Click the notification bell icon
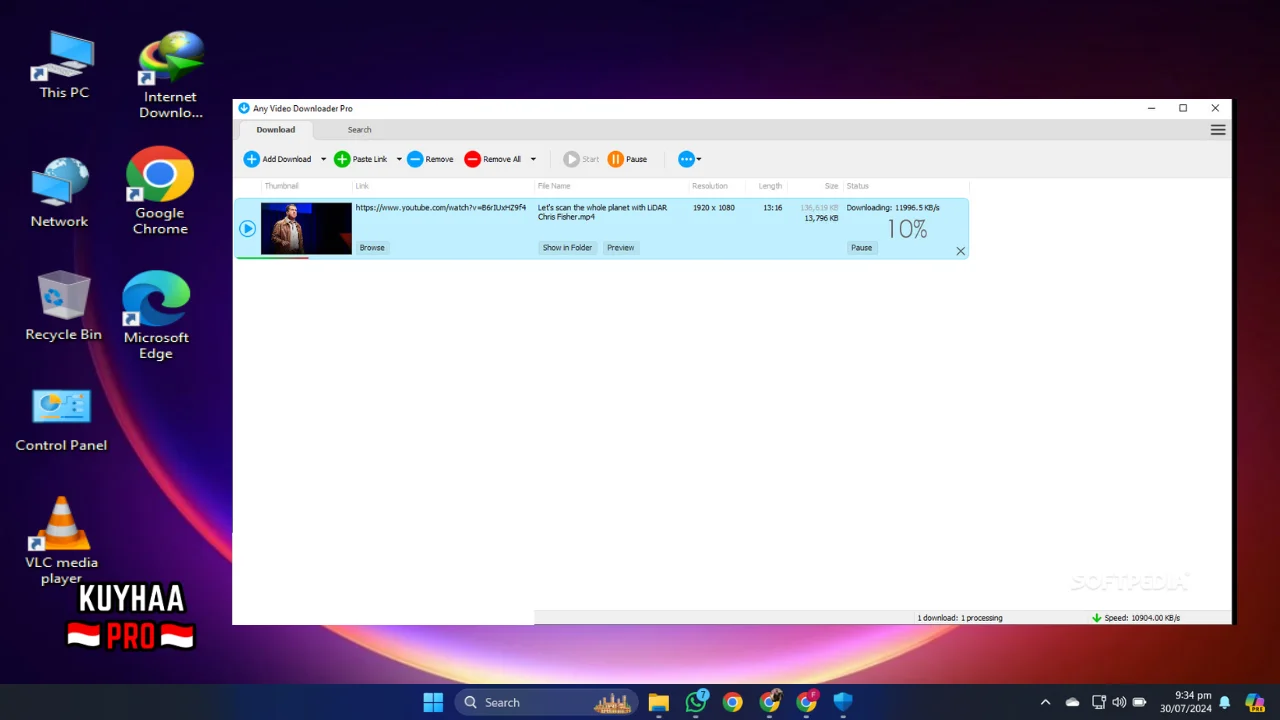 1225,702
